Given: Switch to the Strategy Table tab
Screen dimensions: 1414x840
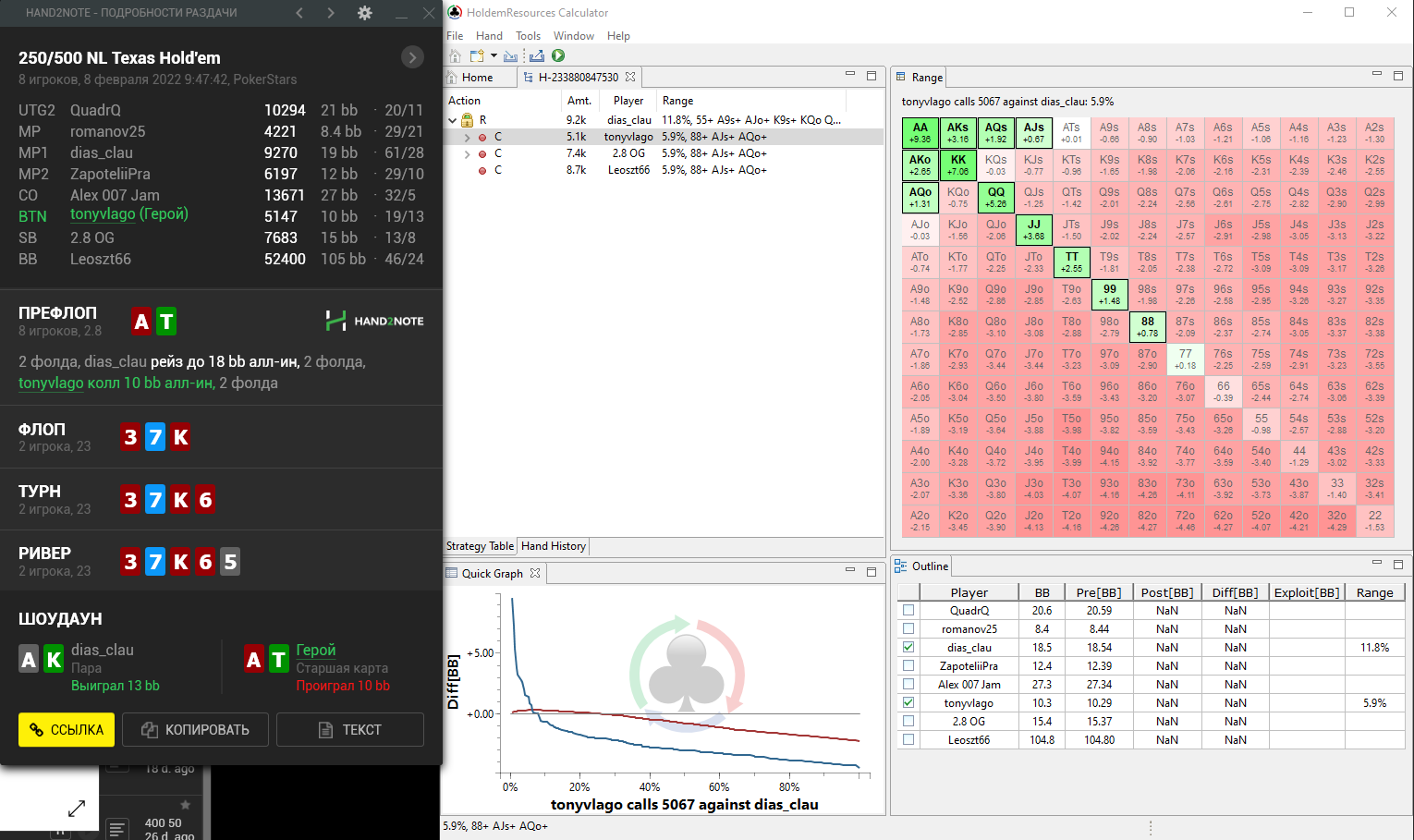Looking at the screenshot, I should [x=480, y=546].
